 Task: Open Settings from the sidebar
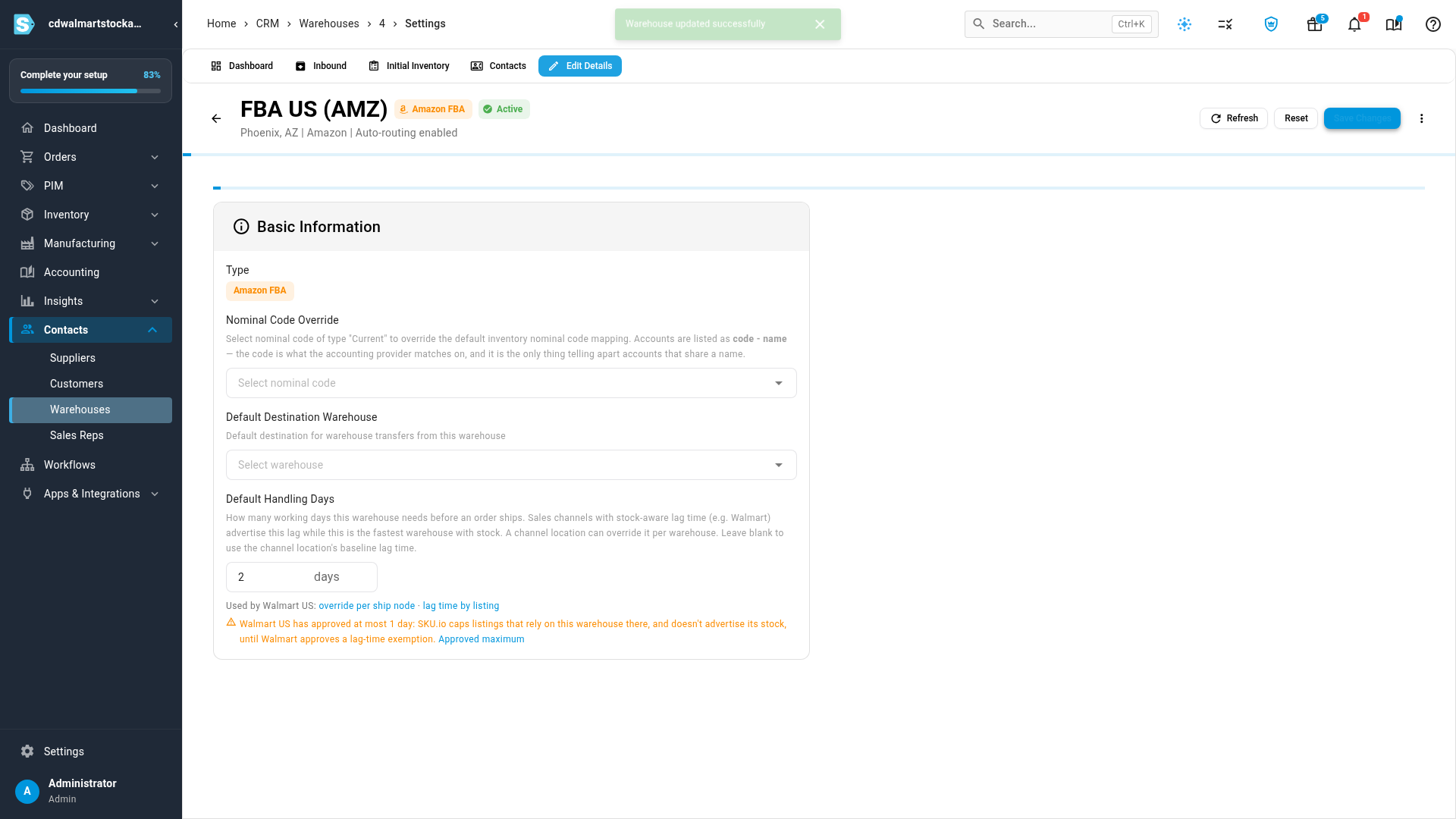(91, 752)
